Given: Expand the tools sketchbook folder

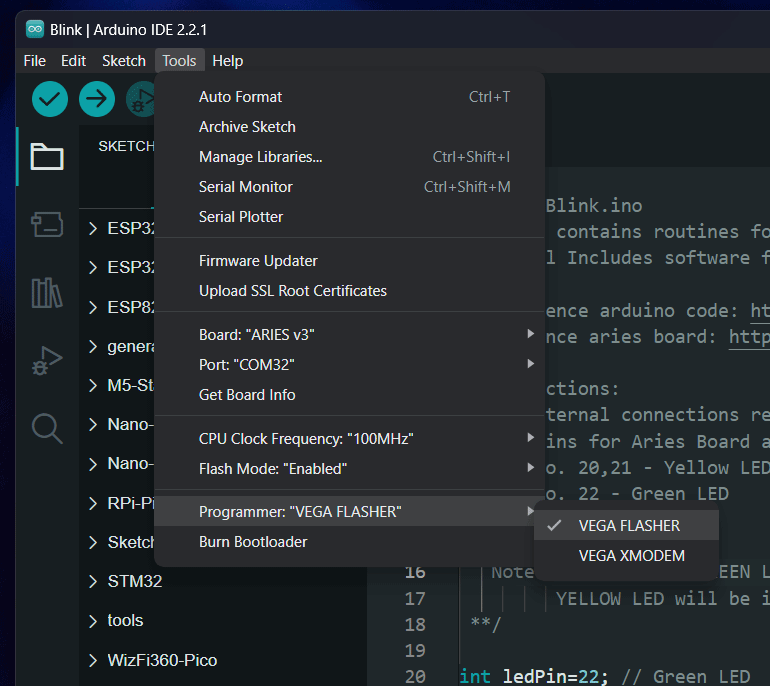Looking at the screenshot, I should [x=93, y=621].
